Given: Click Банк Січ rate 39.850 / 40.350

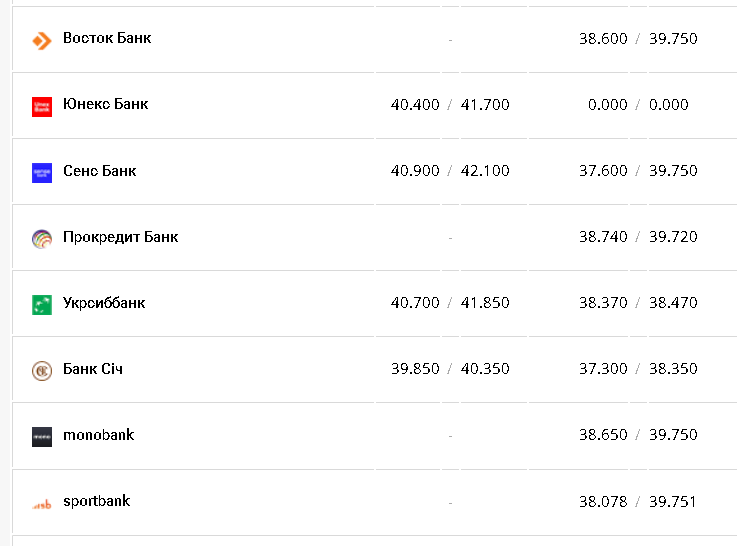Looking at the screenshot, I should [450, 369].
